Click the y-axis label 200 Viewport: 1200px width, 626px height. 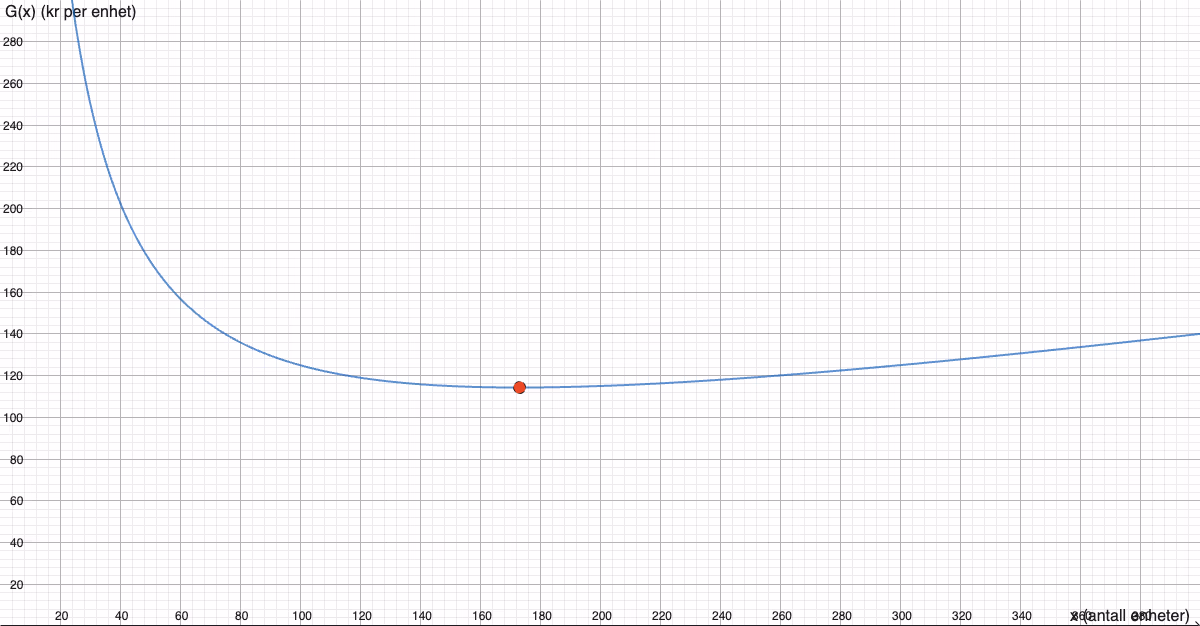point(13,209)
